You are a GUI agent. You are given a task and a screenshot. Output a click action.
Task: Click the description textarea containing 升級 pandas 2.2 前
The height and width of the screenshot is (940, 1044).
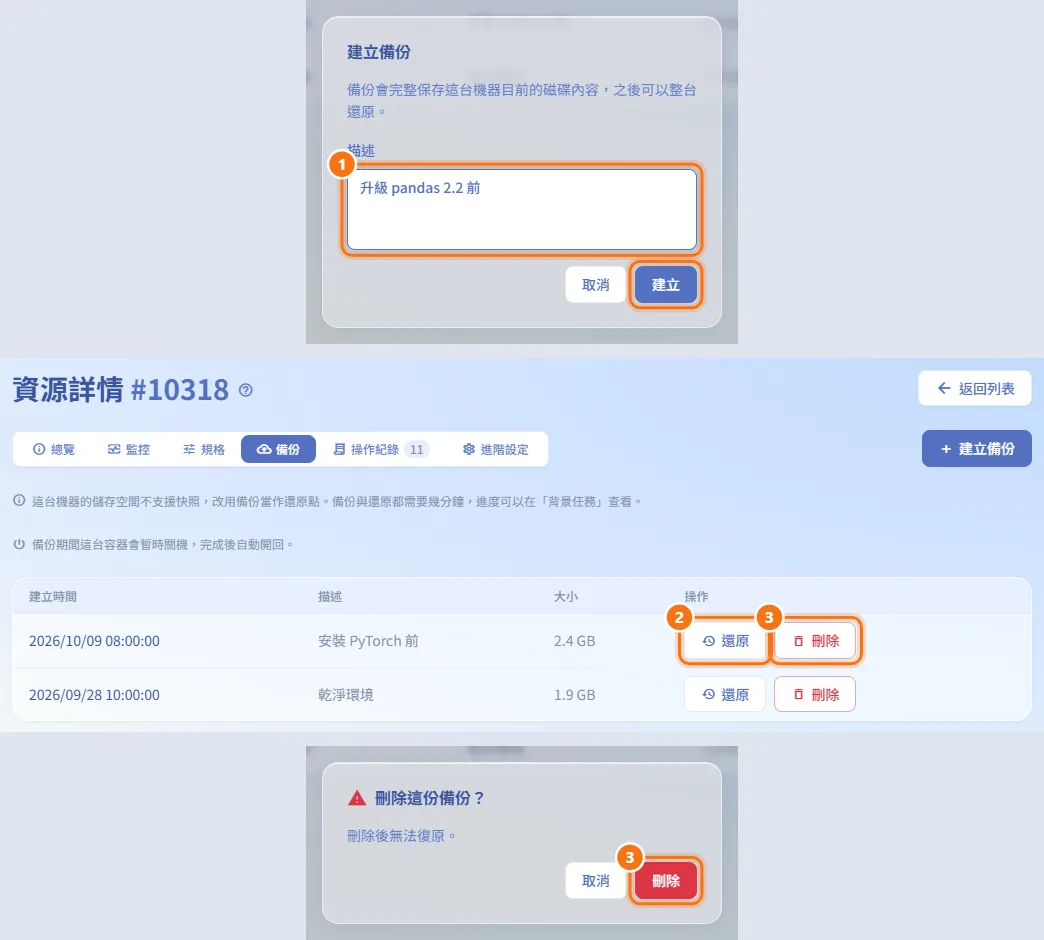click(x=521, y=209)
